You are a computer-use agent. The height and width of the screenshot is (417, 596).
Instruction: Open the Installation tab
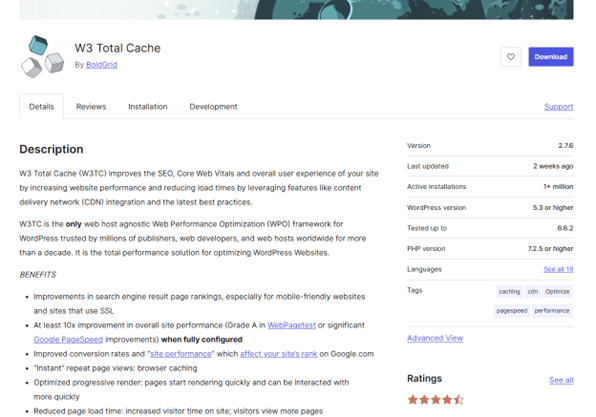pos(148,107)
